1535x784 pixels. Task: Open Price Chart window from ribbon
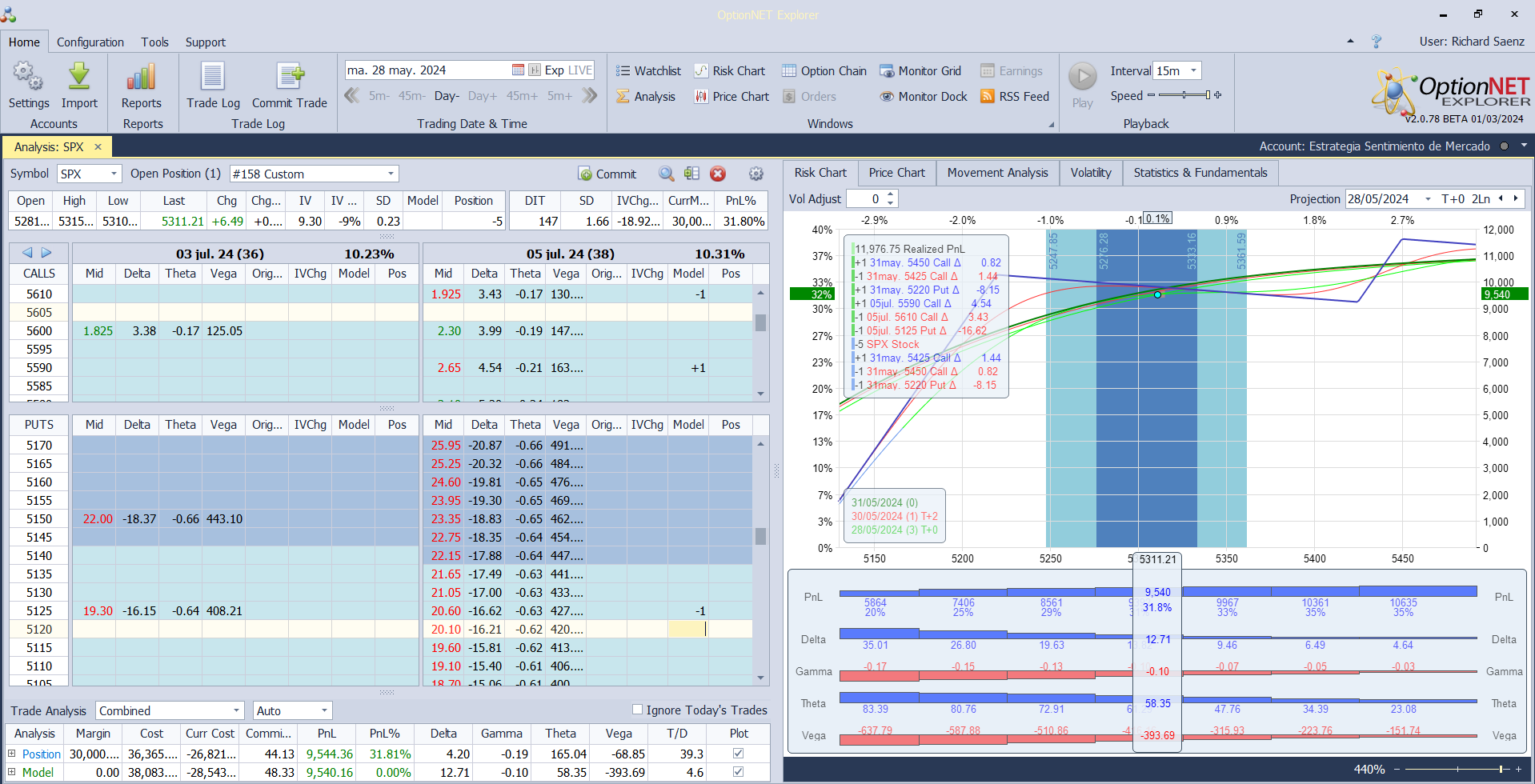pos(731,97)
